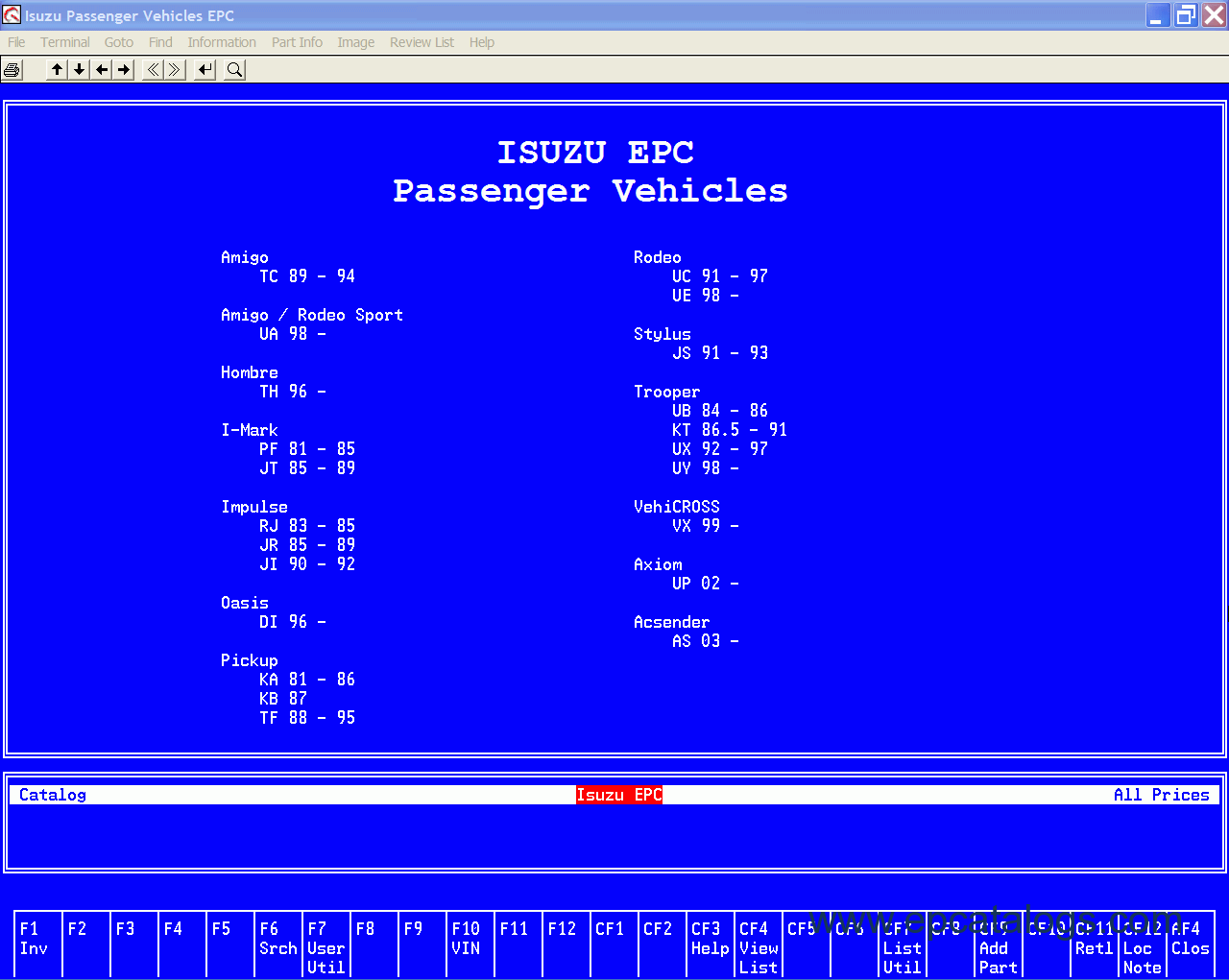
Task: Click the Retl function key
Action: pyautogui.click(x=1095, y=944)
